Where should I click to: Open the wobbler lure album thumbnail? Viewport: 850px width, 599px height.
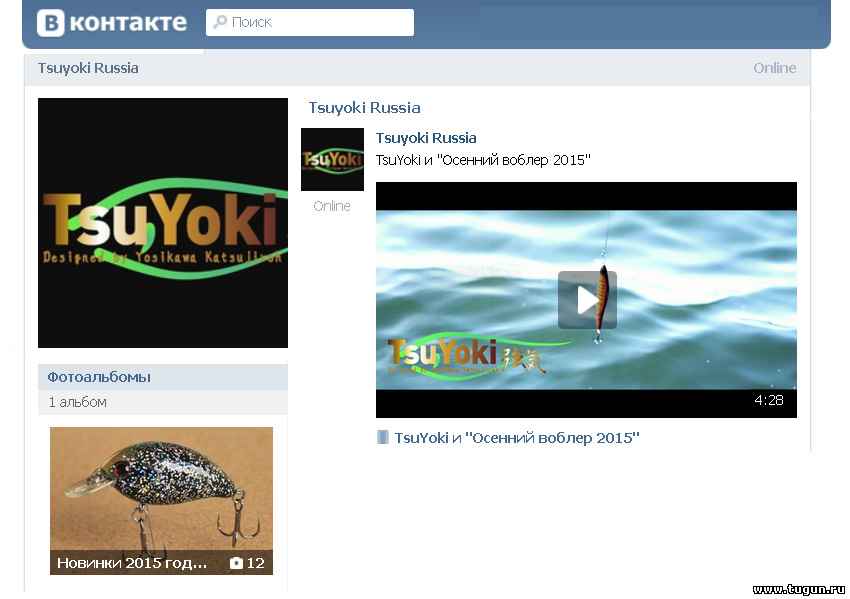[161, 485]
